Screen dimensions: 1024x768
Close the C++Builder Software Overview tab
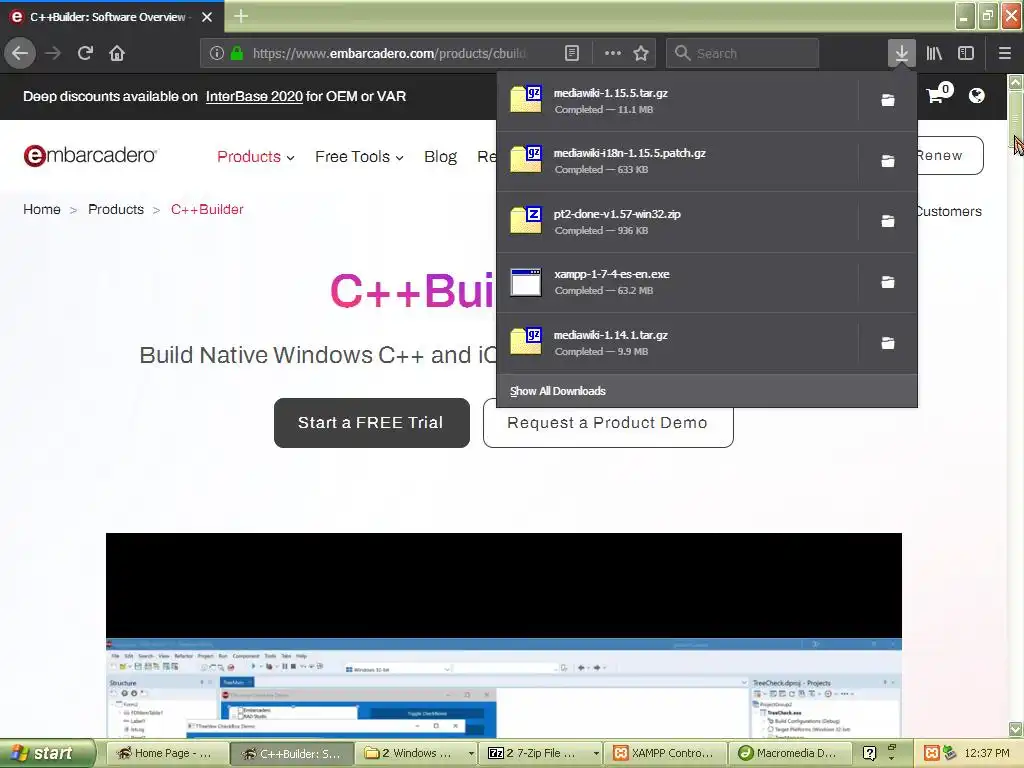click(x=207, y=17)
